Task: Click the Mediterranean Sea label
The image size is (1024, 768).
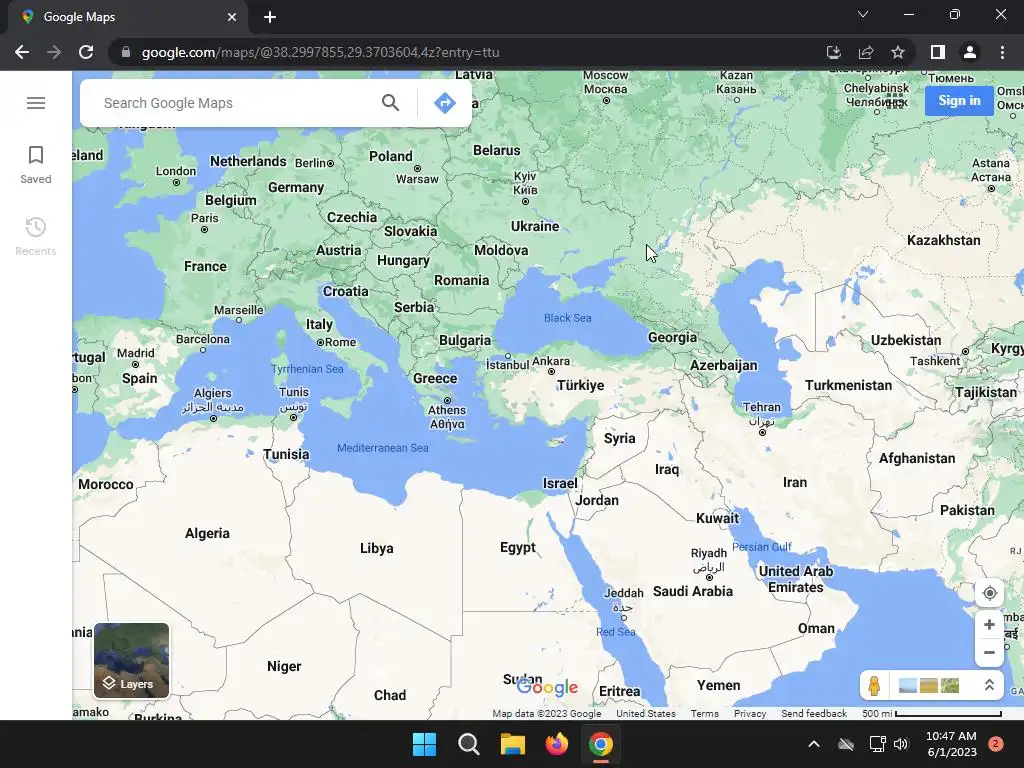Action: (383, 448)
